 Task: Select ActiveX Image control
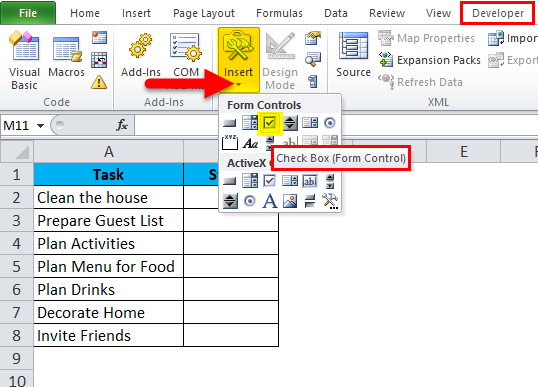coord(290,201)
